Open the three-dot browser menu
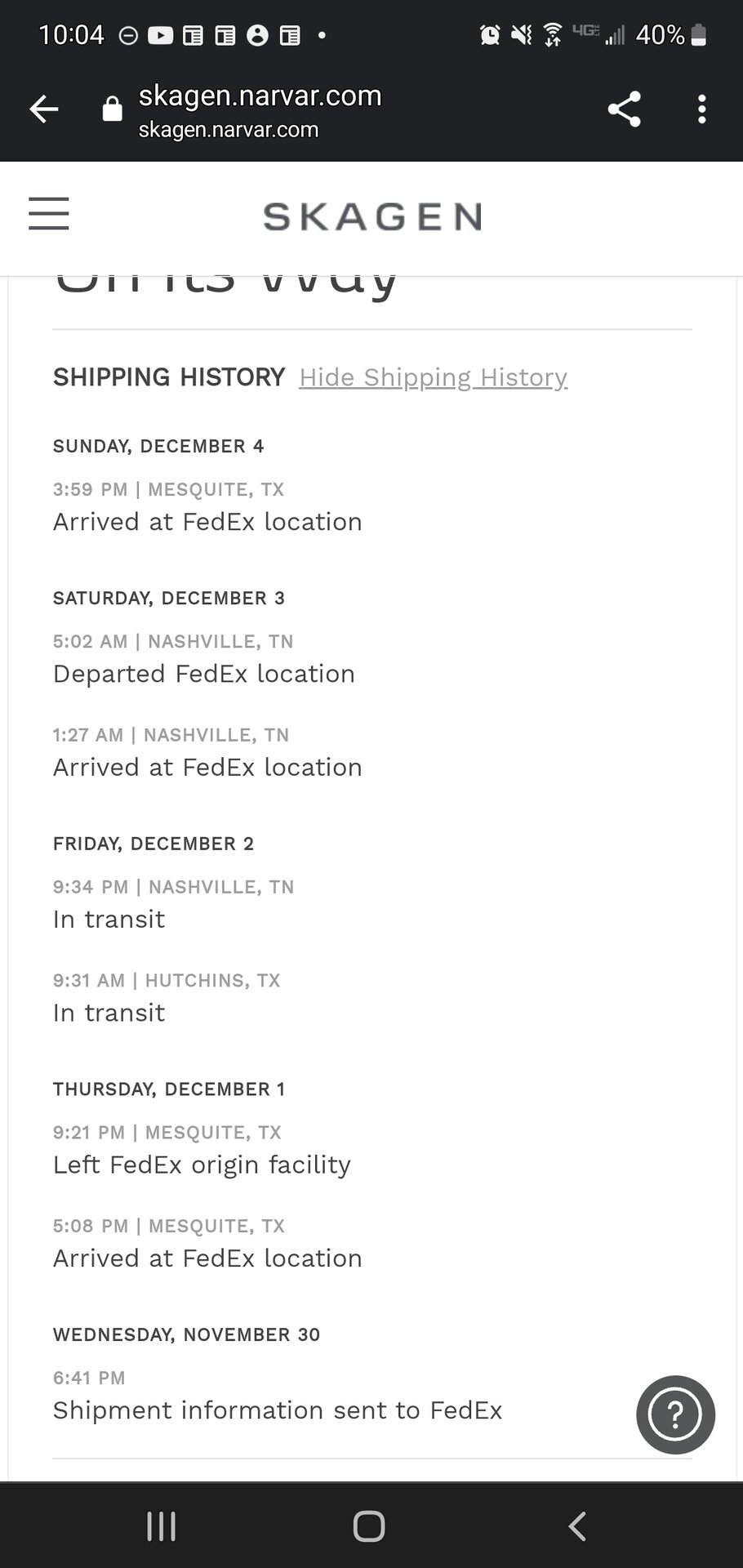The image size is (743, 1568). tap(701, 109)
